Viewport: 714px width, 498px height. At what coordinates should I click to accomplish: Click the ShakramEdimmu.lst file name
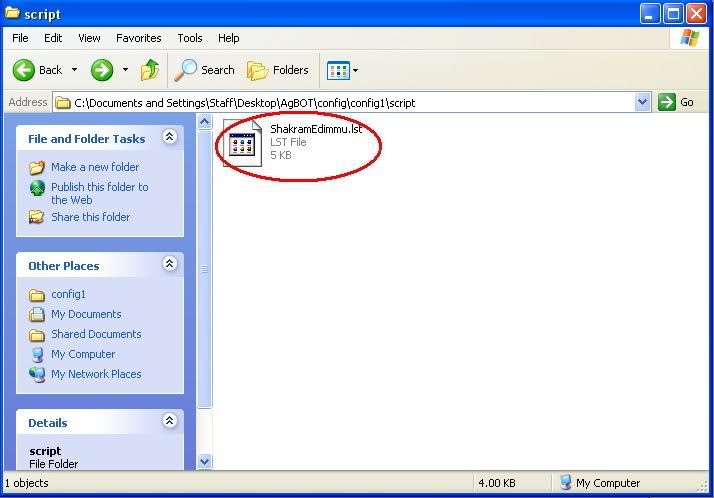pos(316,129)
